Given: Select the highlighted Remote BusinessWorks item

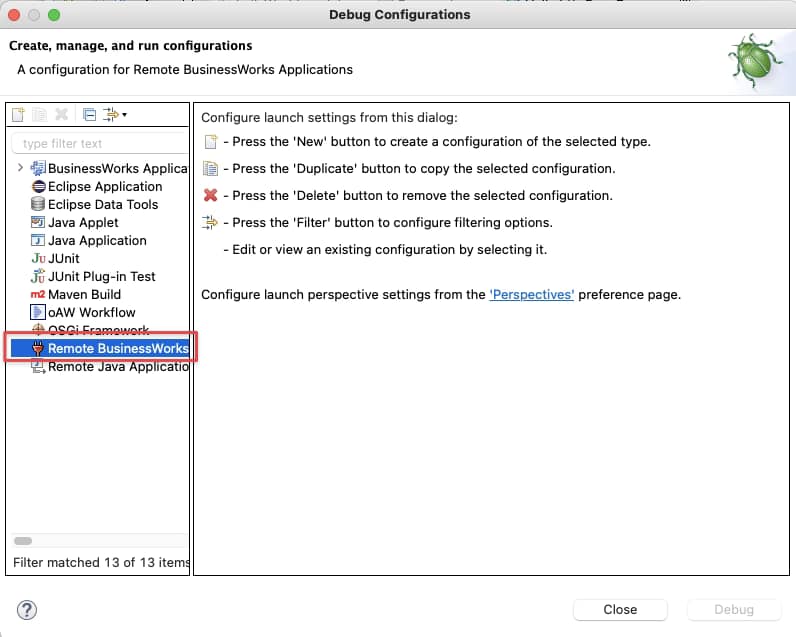Looking at the screenshot, I should pyautogui.click(x=117, y=348).
